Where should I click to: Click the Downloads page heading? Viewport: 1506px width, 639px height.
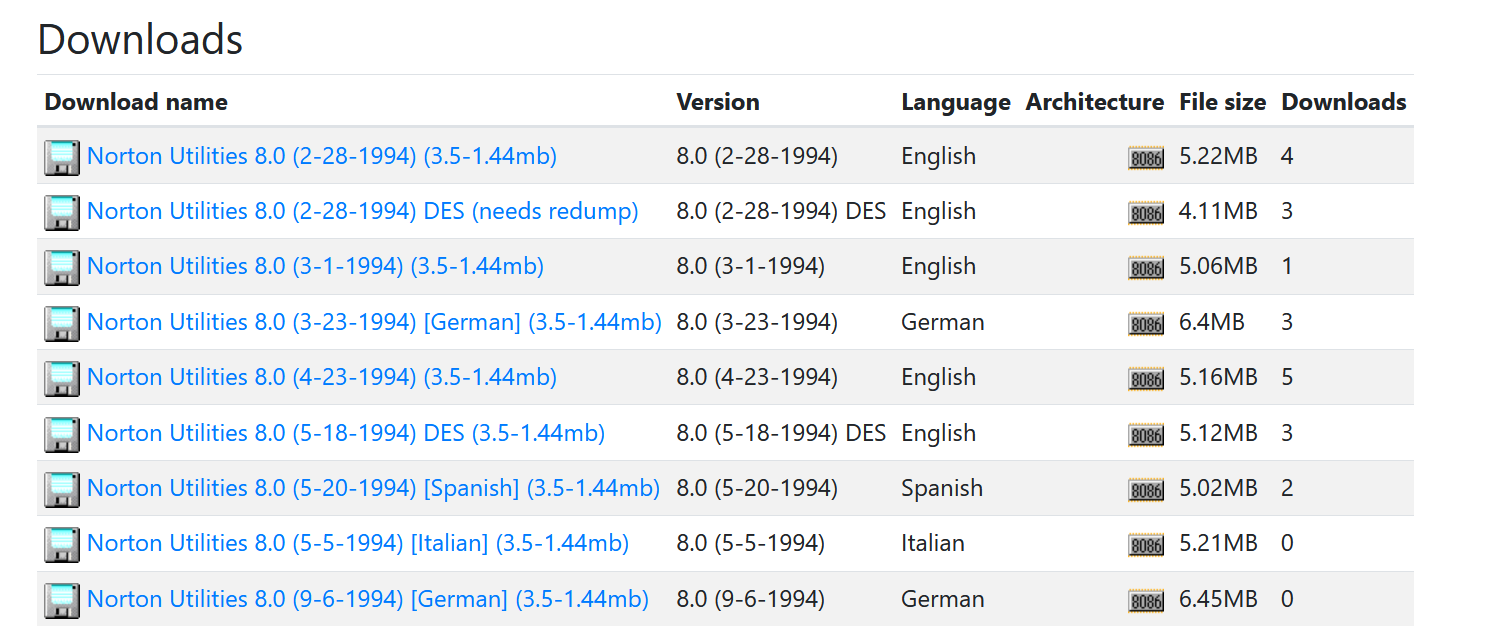pos(140,40)
